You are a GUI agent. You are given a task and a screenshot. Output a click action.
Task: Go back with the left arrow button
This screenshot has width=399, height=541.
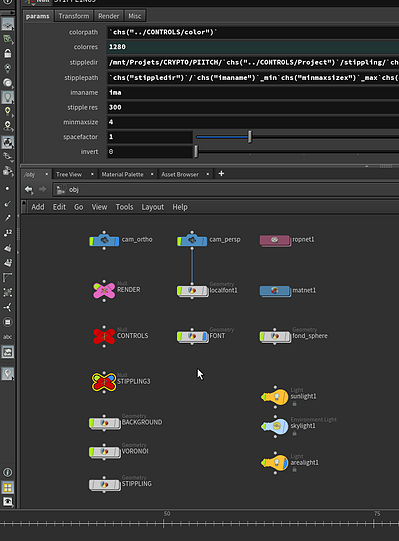point(29,189)
